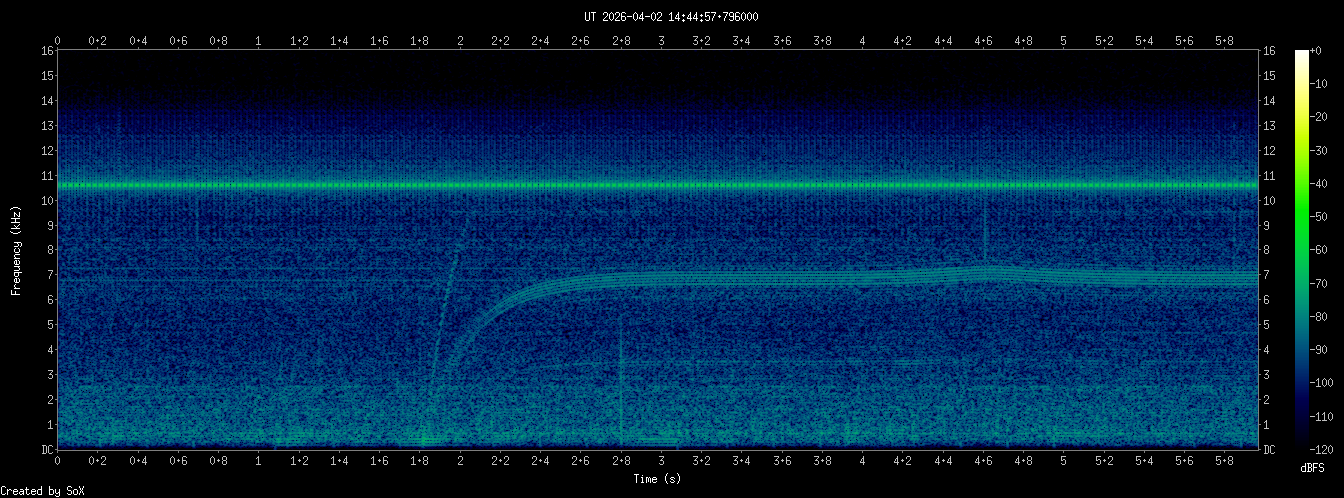Viewport: 1344px width, 498px height.
Task: Click the 7 kHz label on the right axis
Action: [x=1267, y=275]
